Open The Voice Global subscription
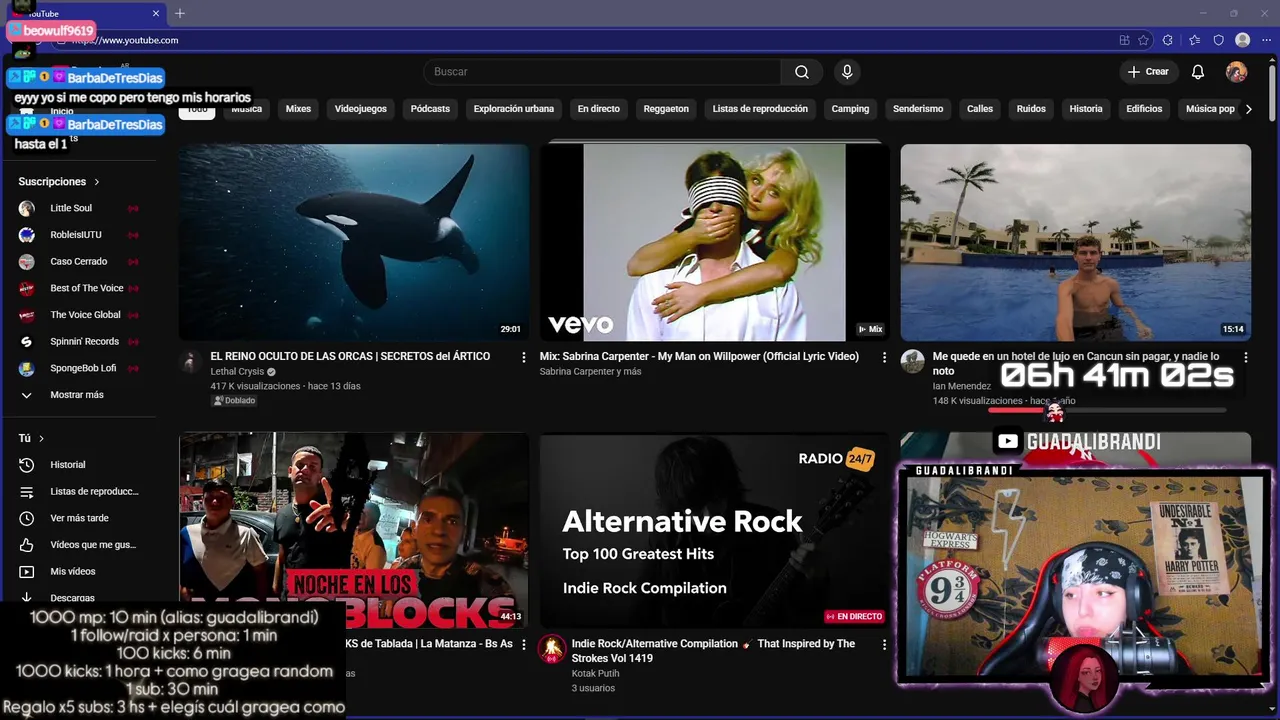The width and height of the screenshot is (1280, 720). coord(85,315)
